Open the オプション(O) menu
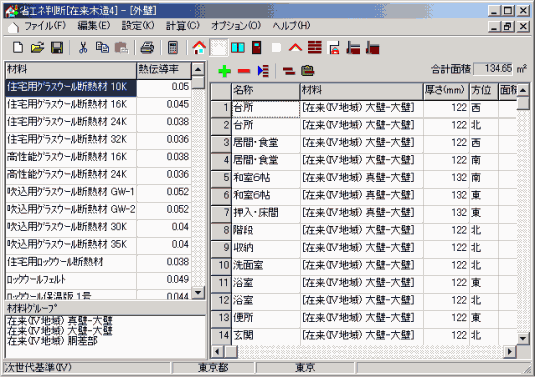Screen dimensions: 535x377 pos(236,26)
